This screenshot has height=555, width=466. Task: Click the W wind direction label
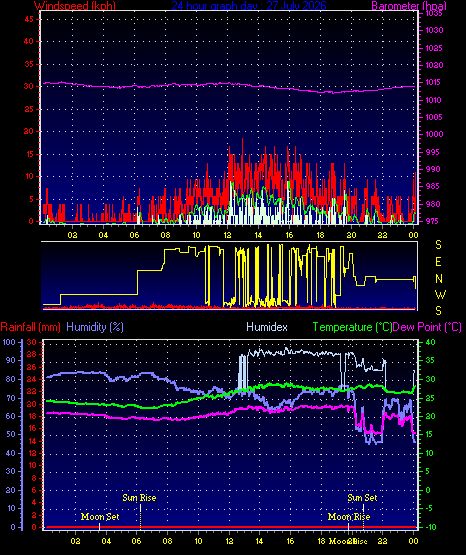click(440, 294)
